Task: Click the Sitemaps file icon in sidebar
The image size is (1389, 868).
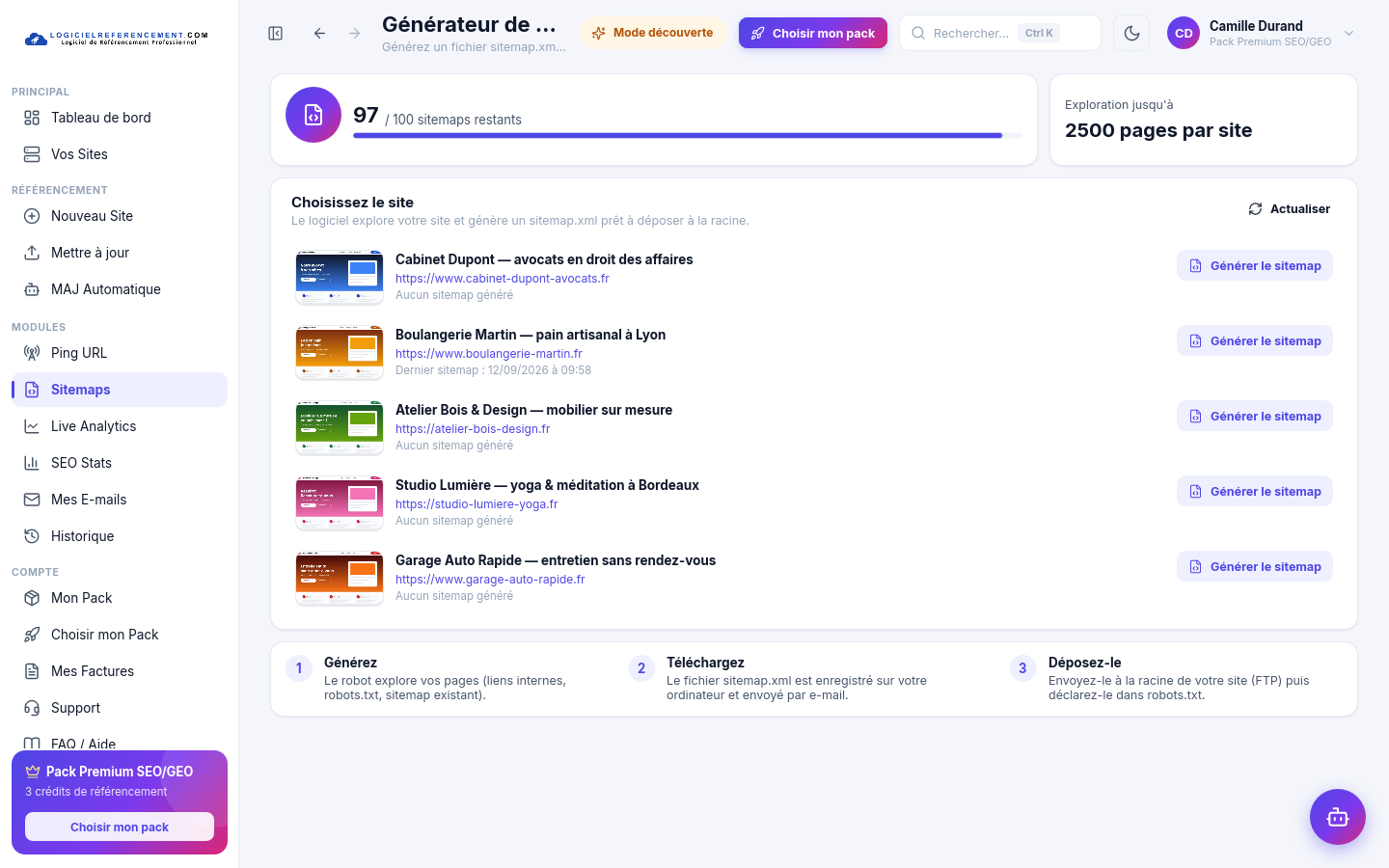Action: click(x=32, y=390)
